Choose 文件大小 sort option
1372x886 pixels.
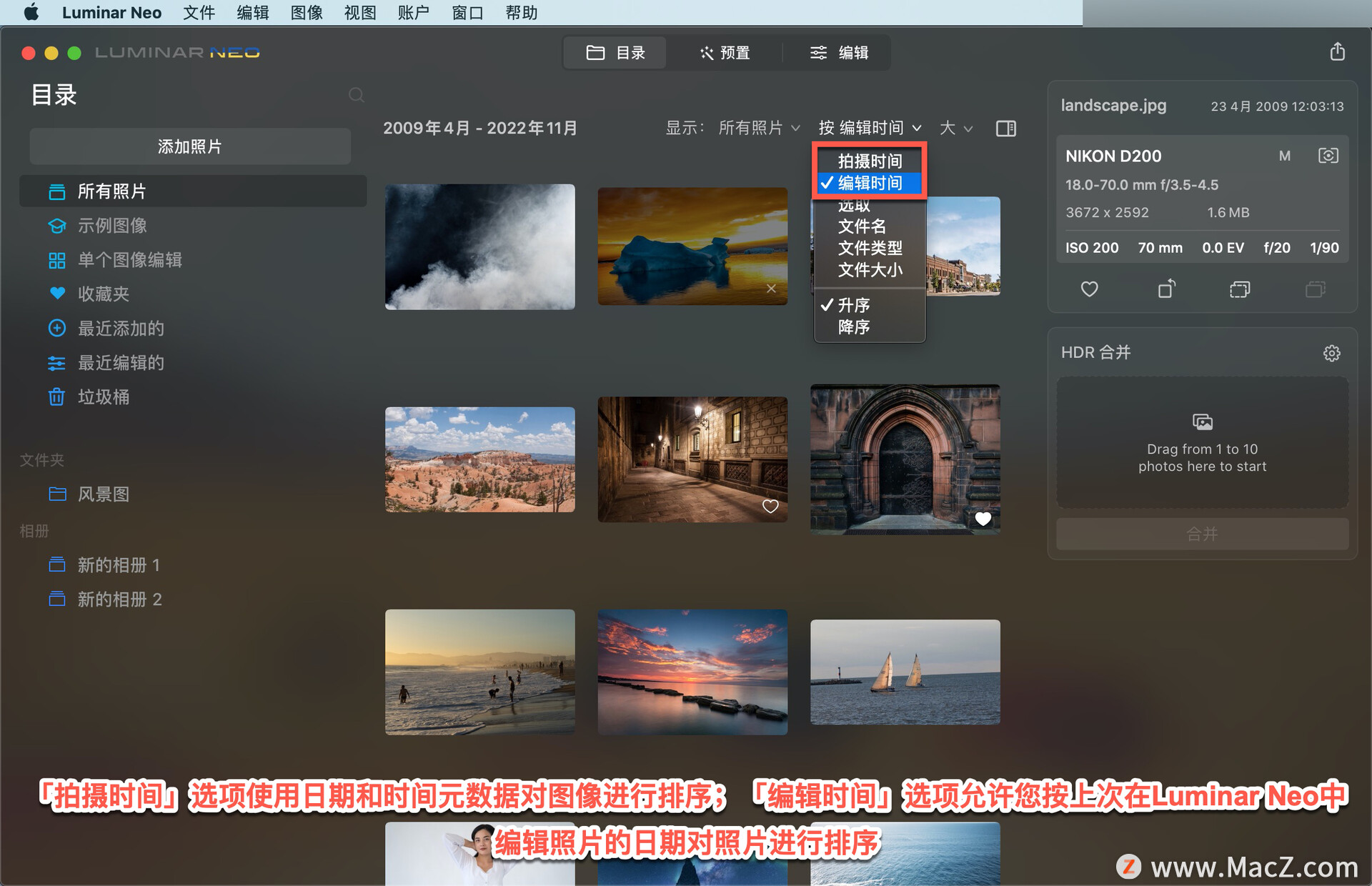[x=870, y=270]
